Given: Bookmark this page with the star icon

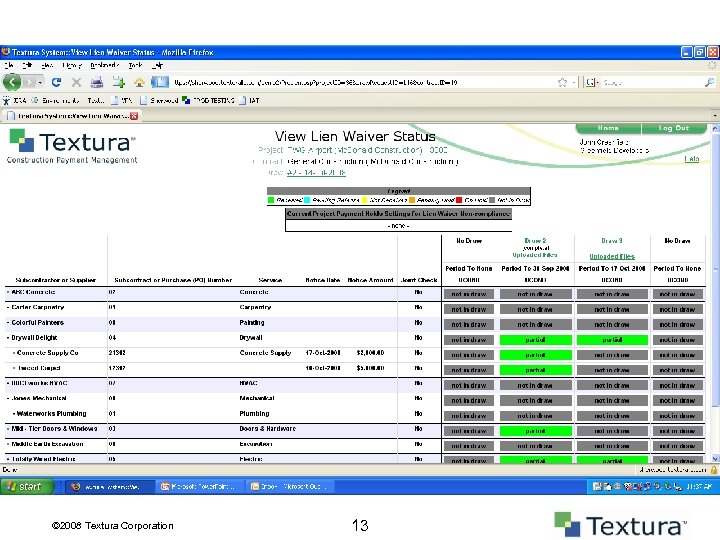Looking at the screenshot, I should click(x=562, y=82).
